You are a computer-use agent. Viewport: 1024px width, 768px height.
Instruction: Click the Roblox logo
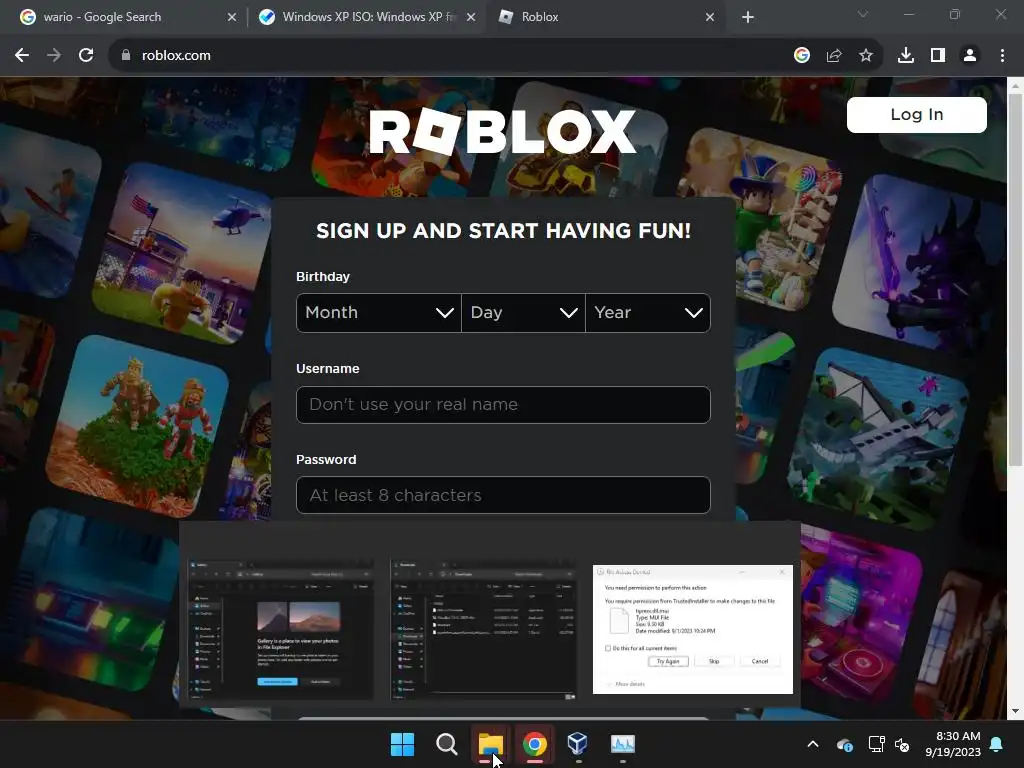(503, 131)
